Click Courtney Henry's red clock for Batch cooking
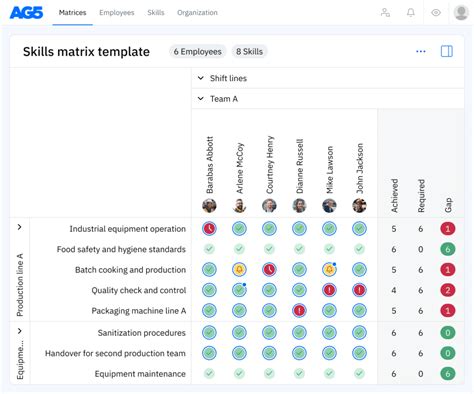Viewport: 474px width, 394px height. coord(269,269)
